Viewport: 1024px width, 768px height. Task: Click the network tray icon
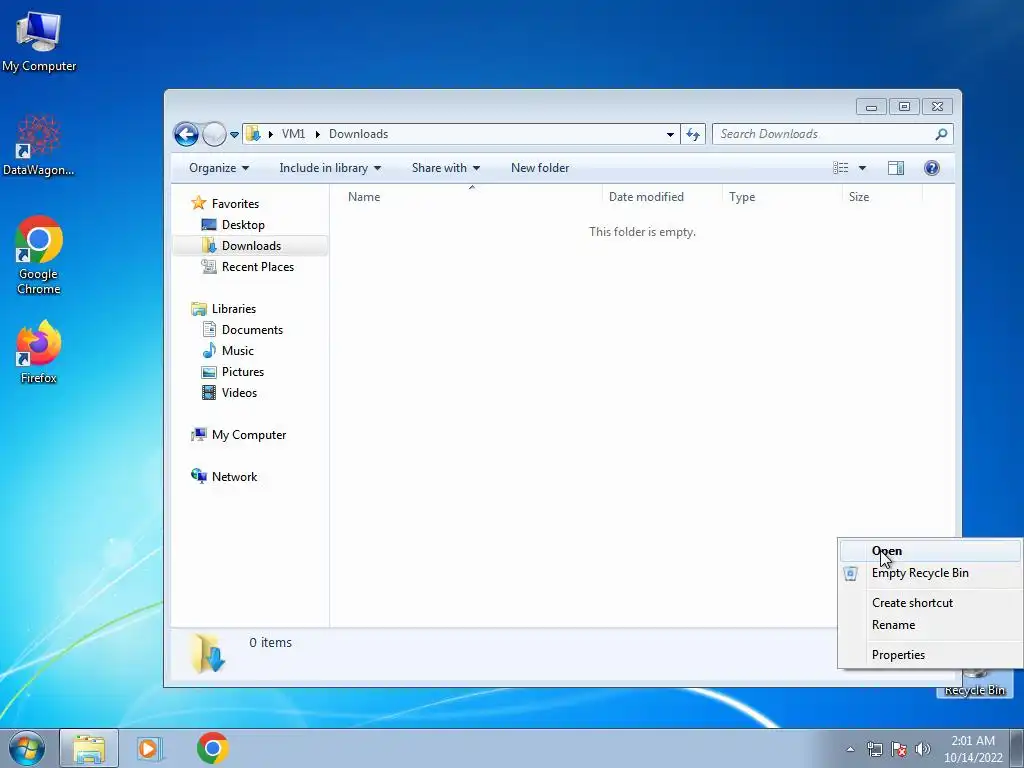tap(874, 749)
